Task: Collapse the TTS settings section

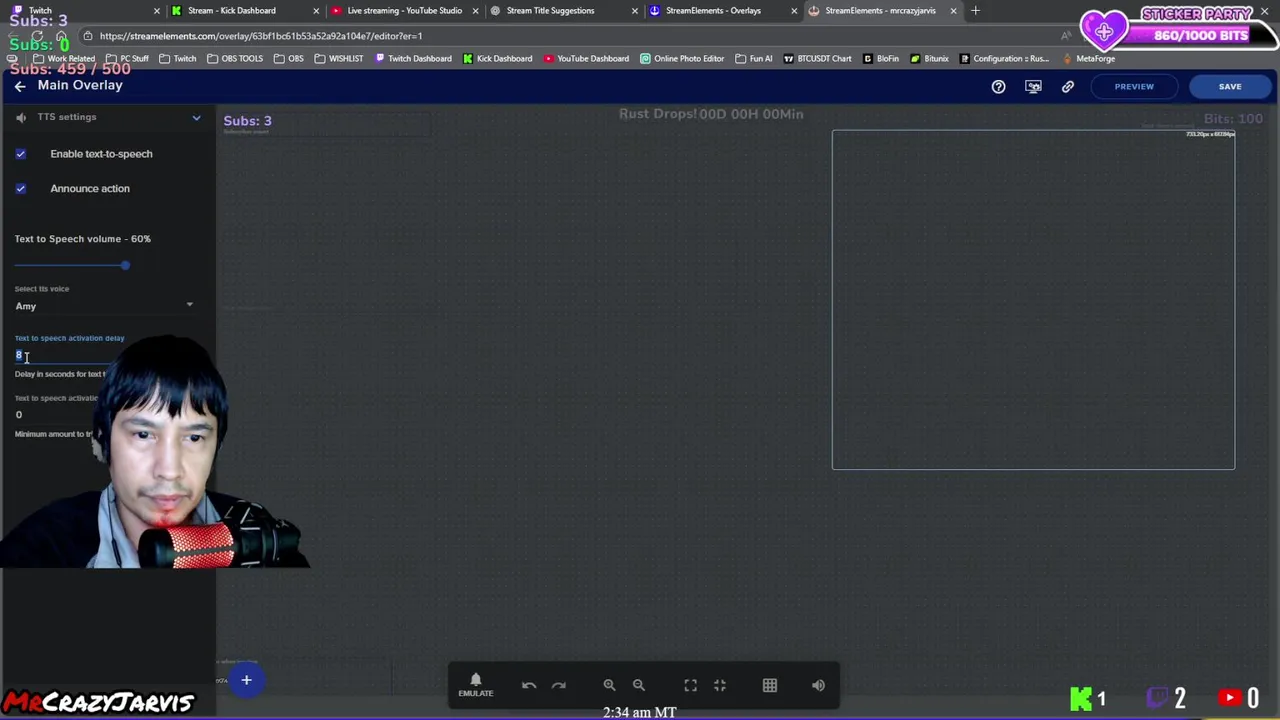Action: click(x=196, y=117)
